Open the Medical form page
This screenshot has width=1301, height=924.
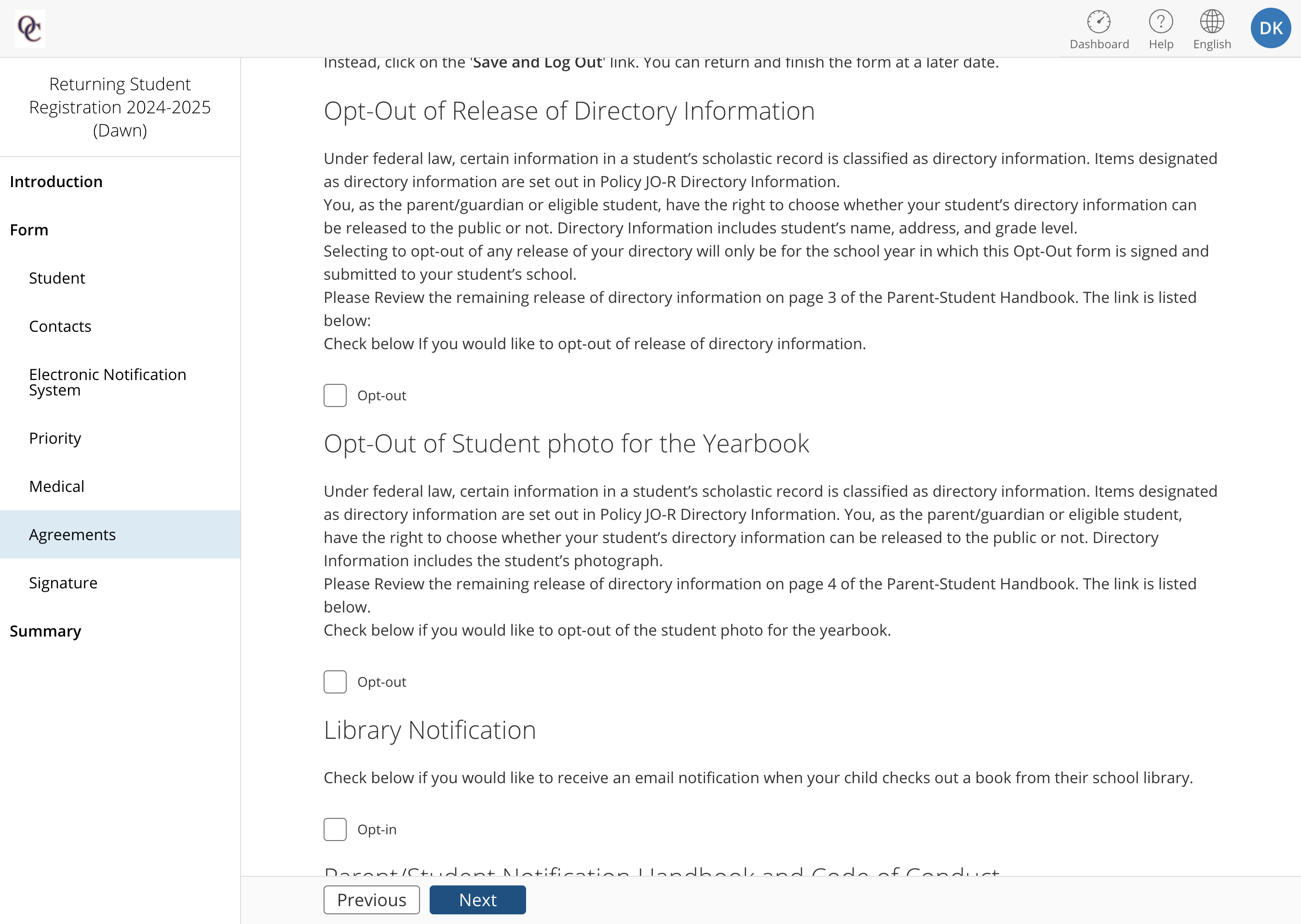[56, 487]
